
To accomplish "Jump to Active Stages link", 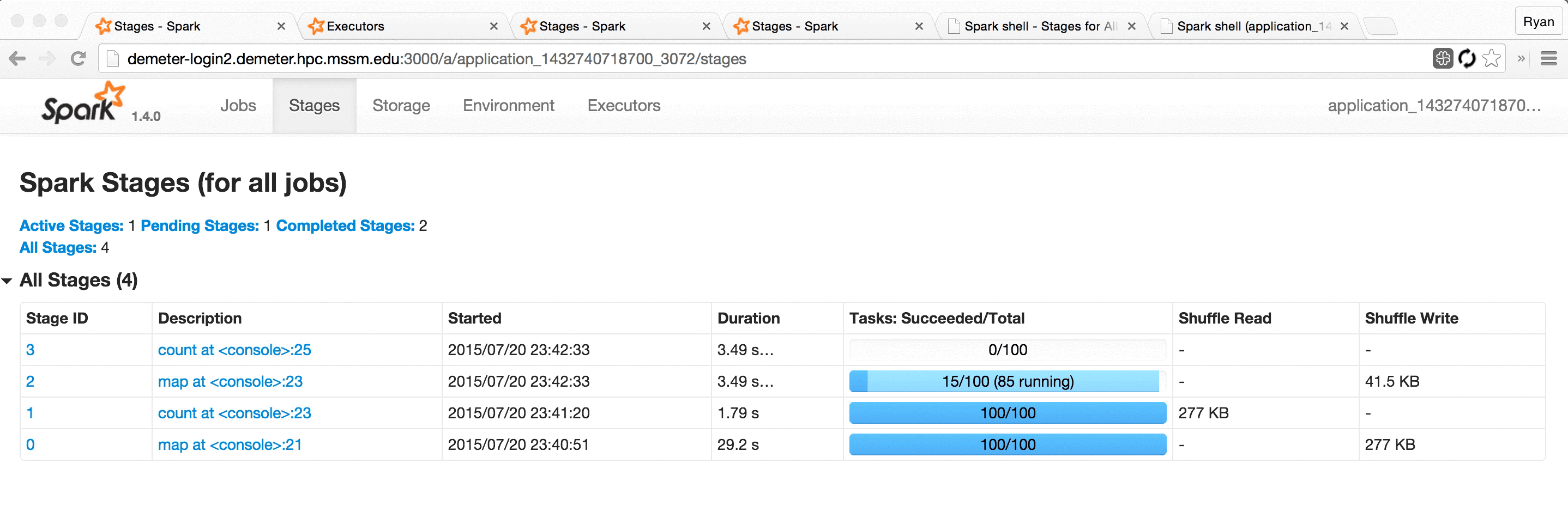I will [71, 225].
